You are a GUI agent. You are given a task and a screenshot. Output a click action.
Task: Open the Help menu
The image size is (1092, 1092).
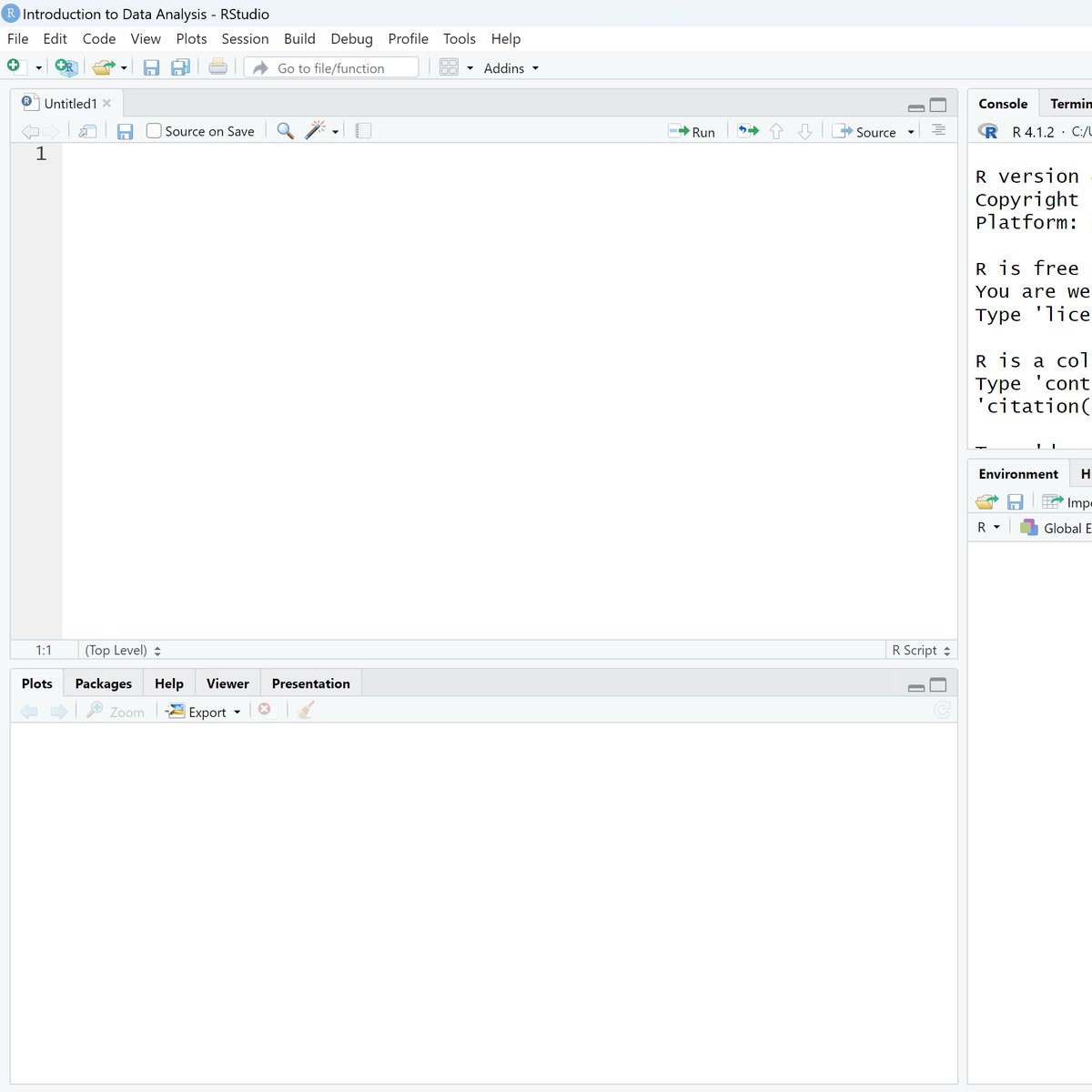point(506,39)
